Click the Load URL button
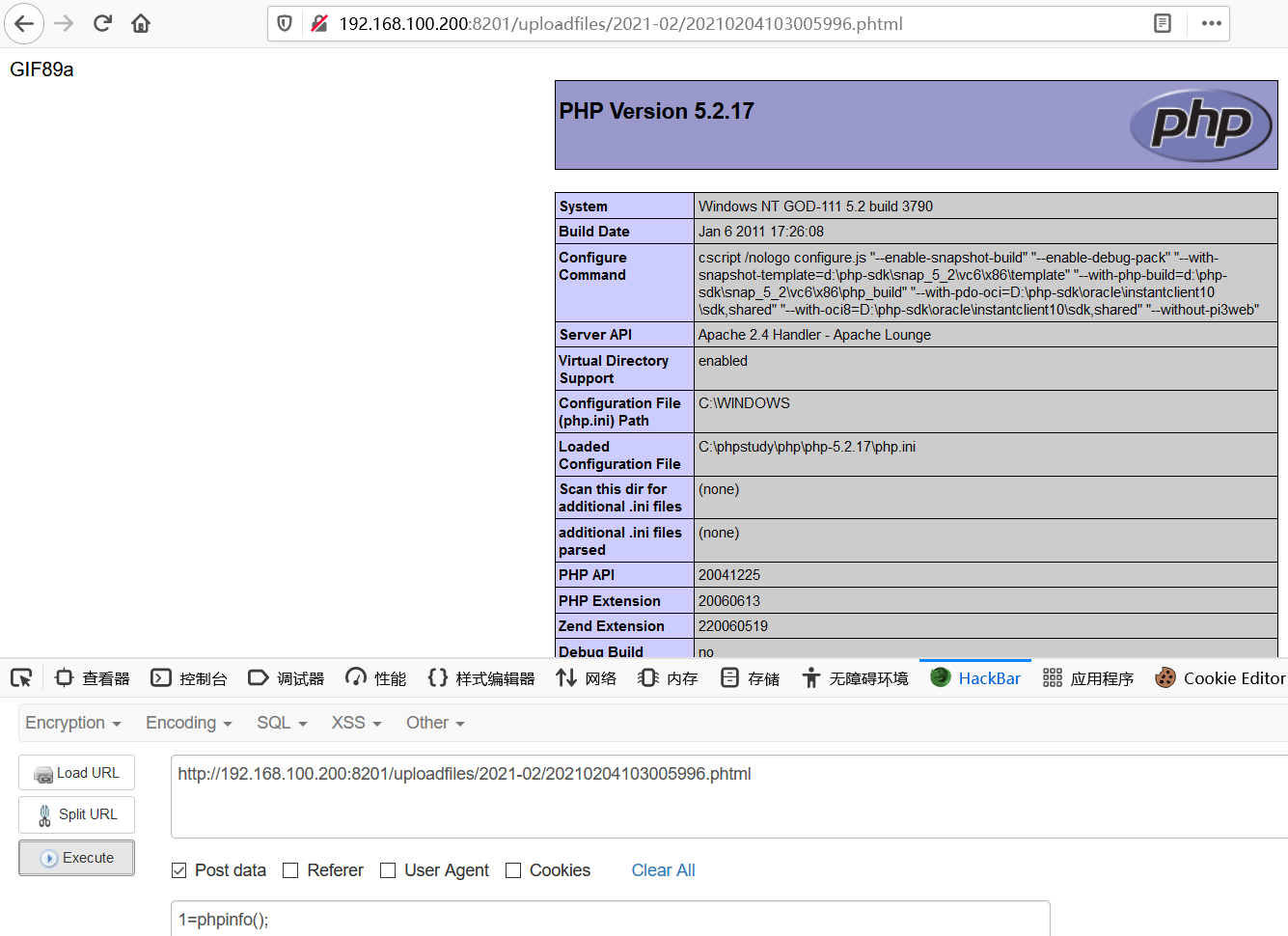The image size is (1288, 936). [77, 773]
